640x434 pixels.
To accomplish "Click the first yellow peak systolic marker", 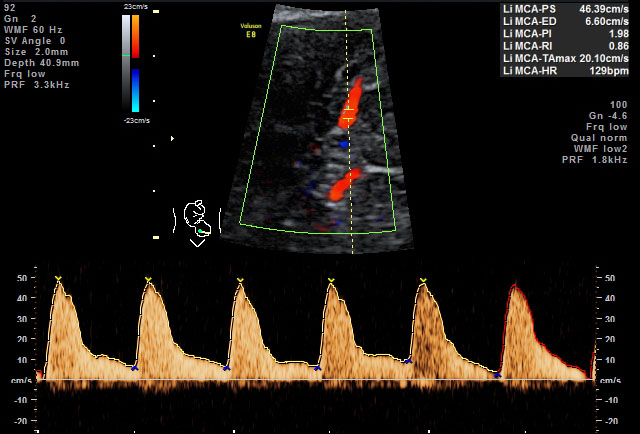I will pos(58,278).
